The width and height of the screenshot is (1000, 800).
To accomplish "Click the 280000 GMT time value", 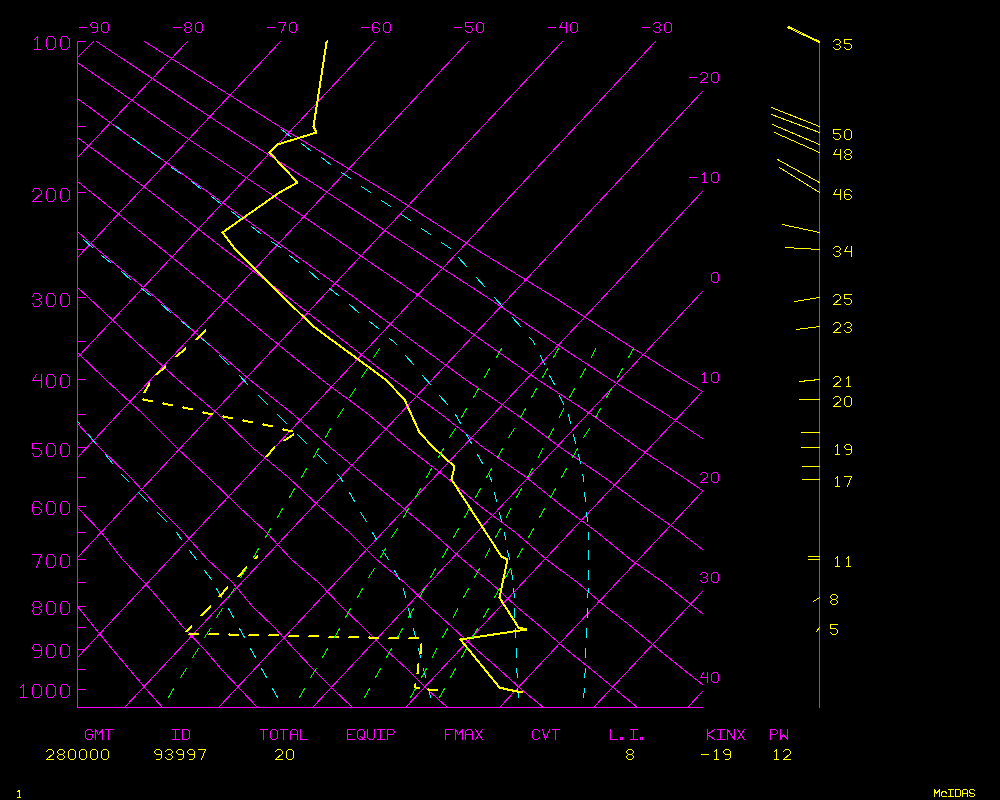I will click(77, 755).
